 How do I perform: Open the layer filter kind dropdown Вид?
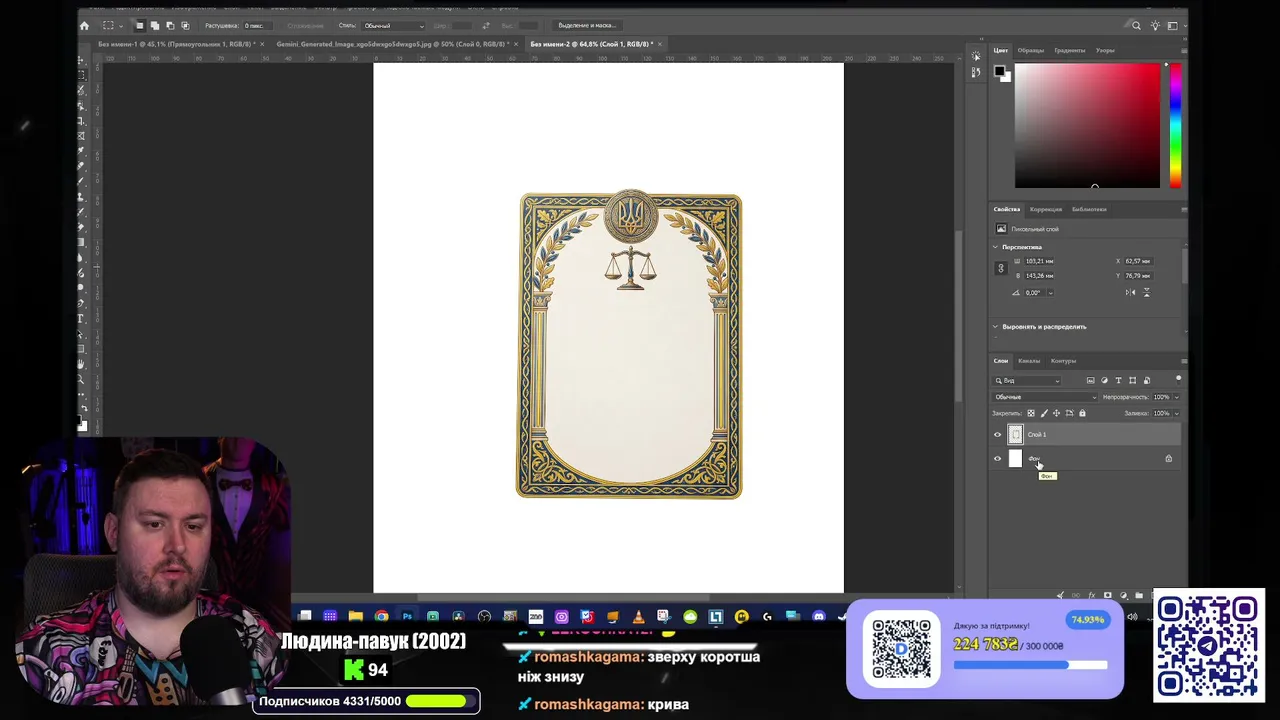(x=1027, y=380)
